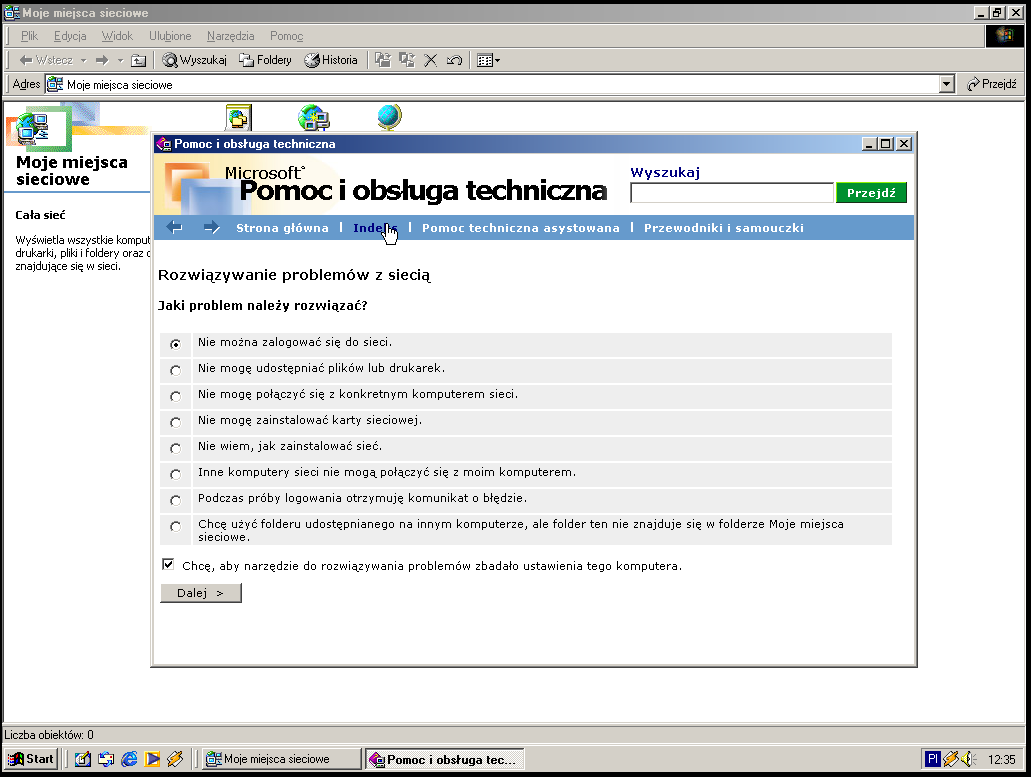1031x777 pixels.
Task: Go to Strona główna in Help
Action: pos(282,228)
